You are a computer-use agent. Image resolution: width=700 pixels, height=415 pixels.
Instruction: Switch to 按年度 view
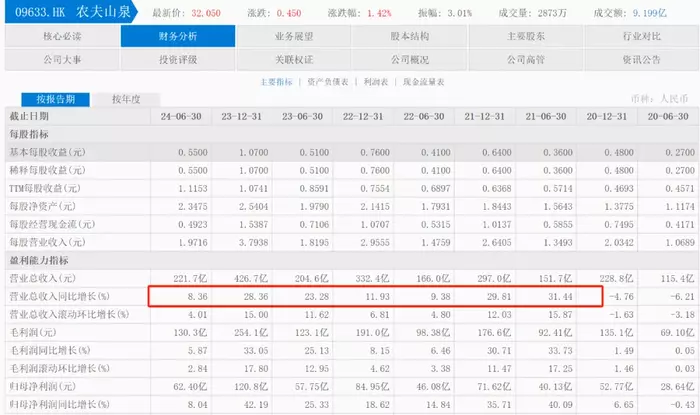tap(126, 99)
